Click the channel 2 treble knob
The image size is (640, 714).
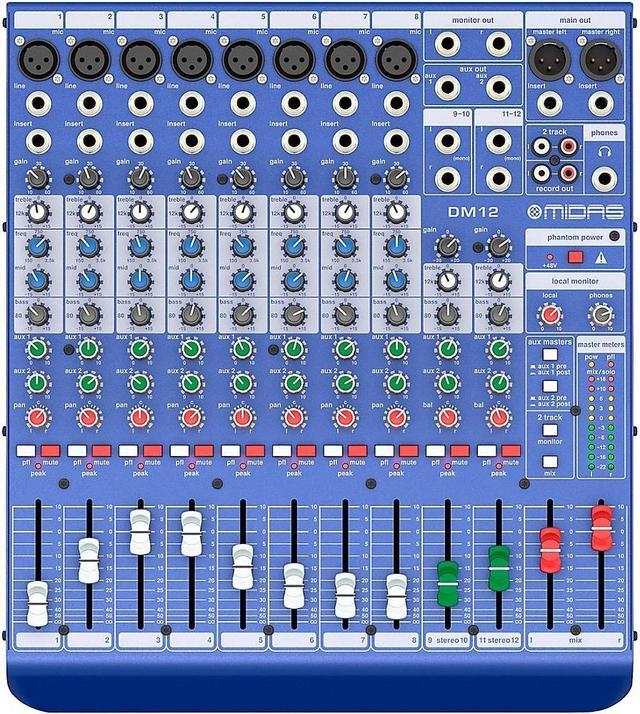(89, 213)
